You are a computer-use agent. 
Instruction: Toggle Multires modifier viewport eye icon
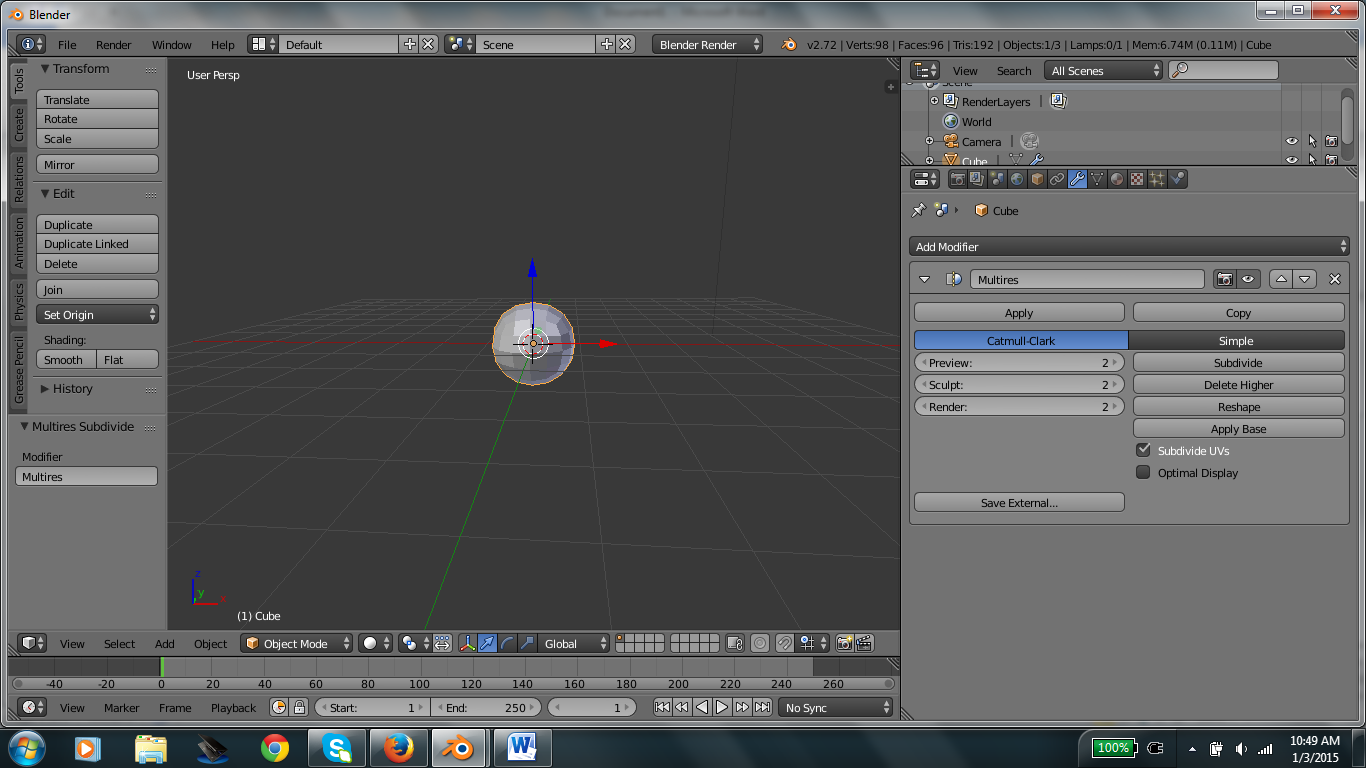(1248, 280)
